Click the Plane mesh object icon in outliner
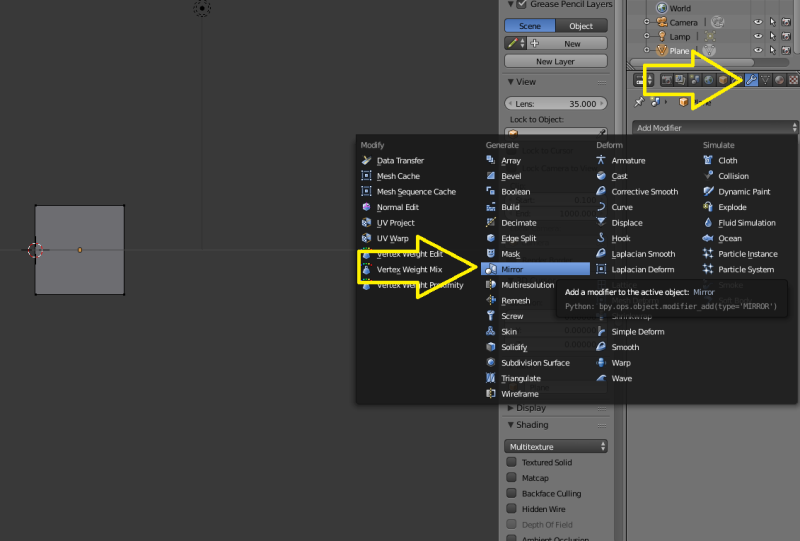The image size is (800, 541). point(662,50)
